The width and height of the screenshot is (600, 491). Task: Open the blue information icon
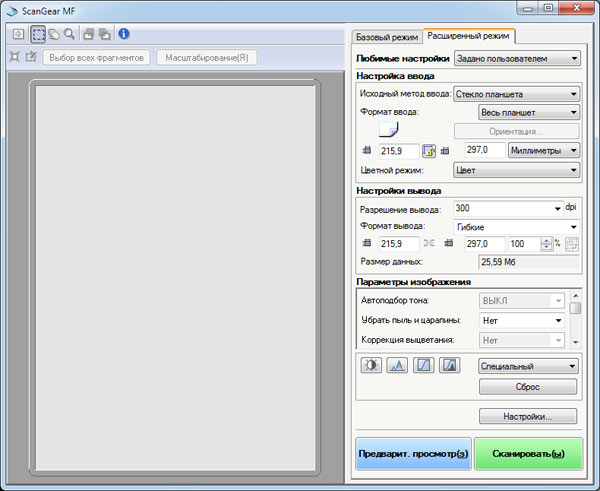[124, 34]
